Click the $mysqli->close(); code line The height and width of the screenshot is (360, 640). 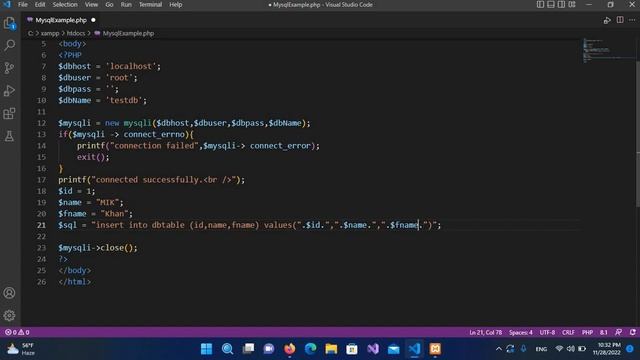pos(98,248)
